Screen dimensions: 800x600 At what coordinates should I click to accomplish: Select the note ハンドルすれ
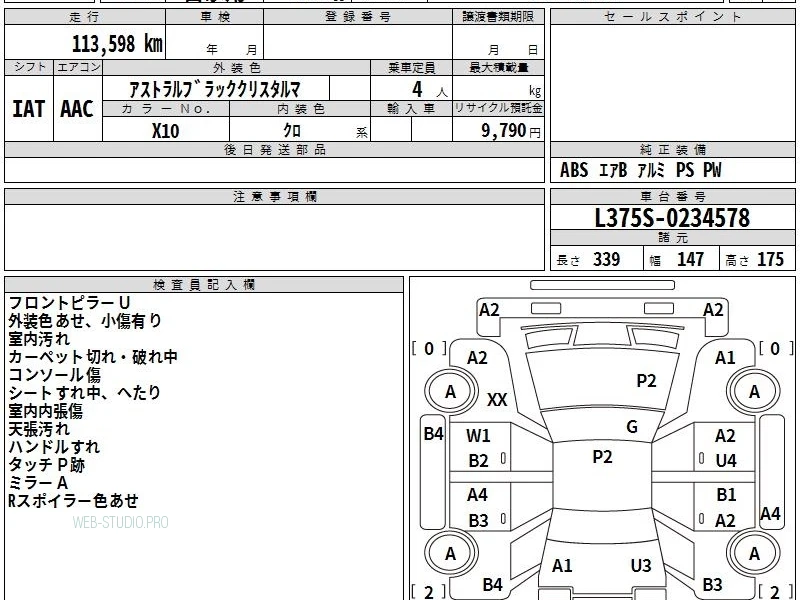pyautogui.click(x=54, y=446)
